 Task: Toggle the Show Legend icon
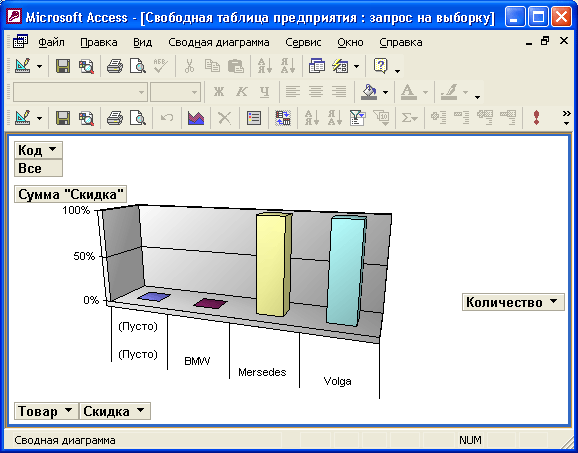[254, 118]
